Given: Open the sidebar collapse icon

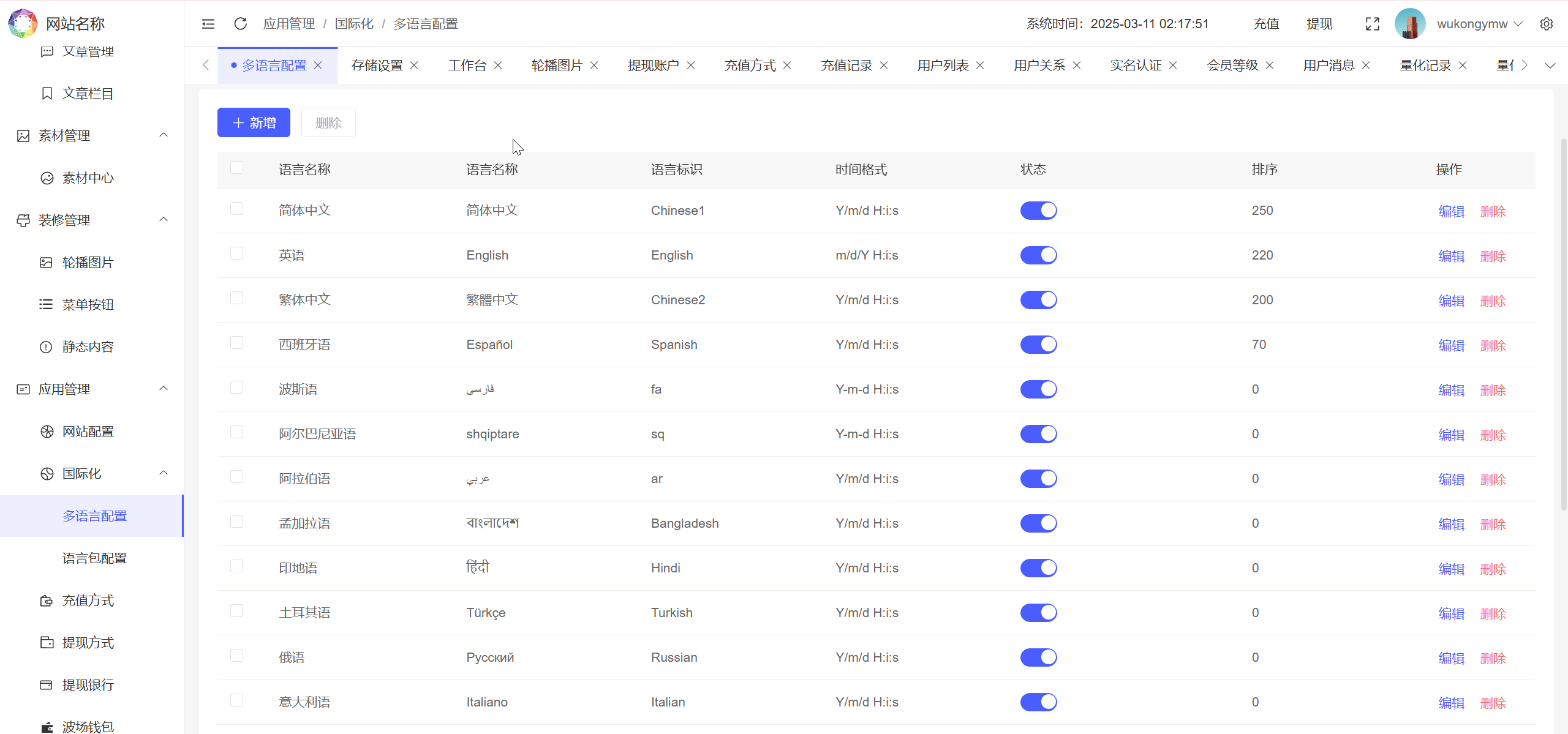Looking at the screenshot, I should [x=208, y=23].
